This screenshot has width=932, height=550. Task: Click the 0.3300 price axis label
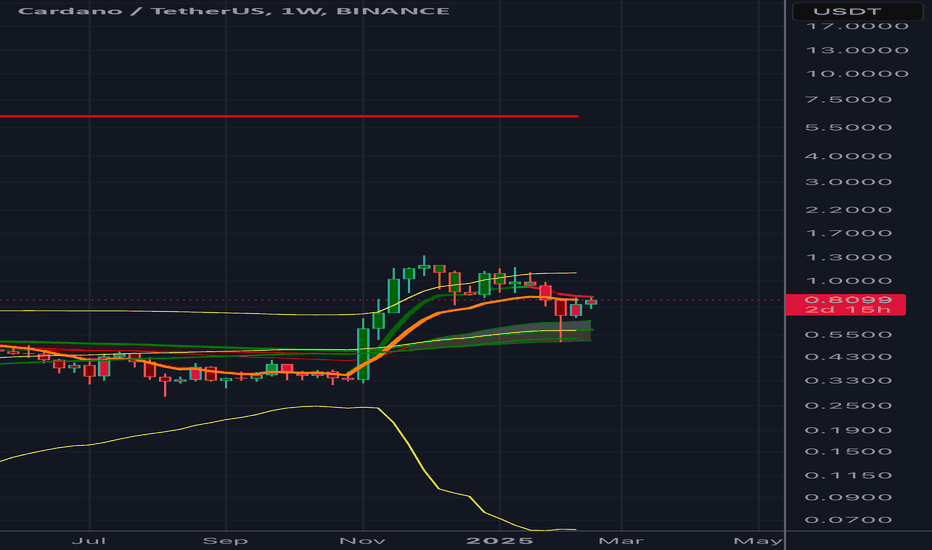849,381
